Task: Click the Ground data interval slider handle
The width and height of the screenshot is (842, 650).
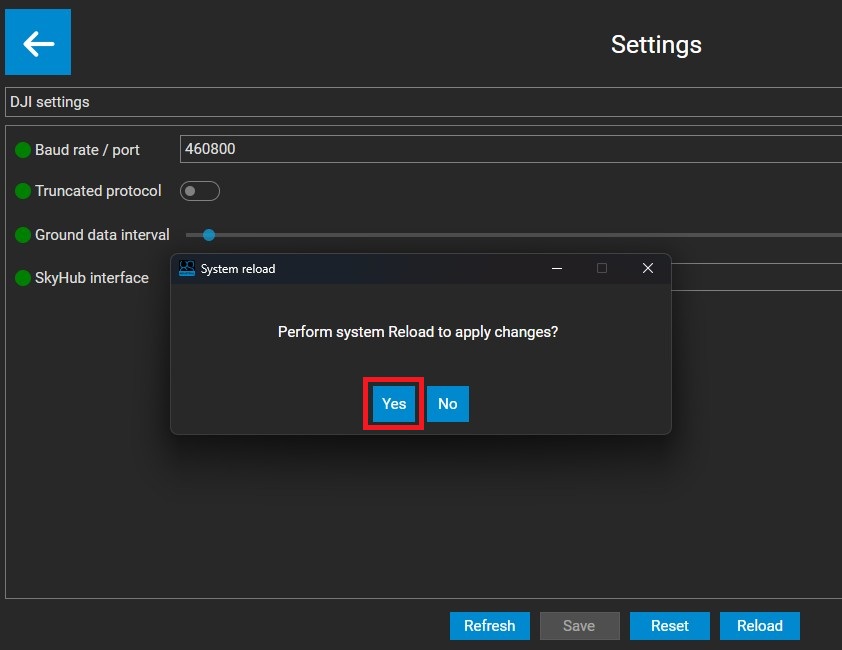Action: point(209,235)
